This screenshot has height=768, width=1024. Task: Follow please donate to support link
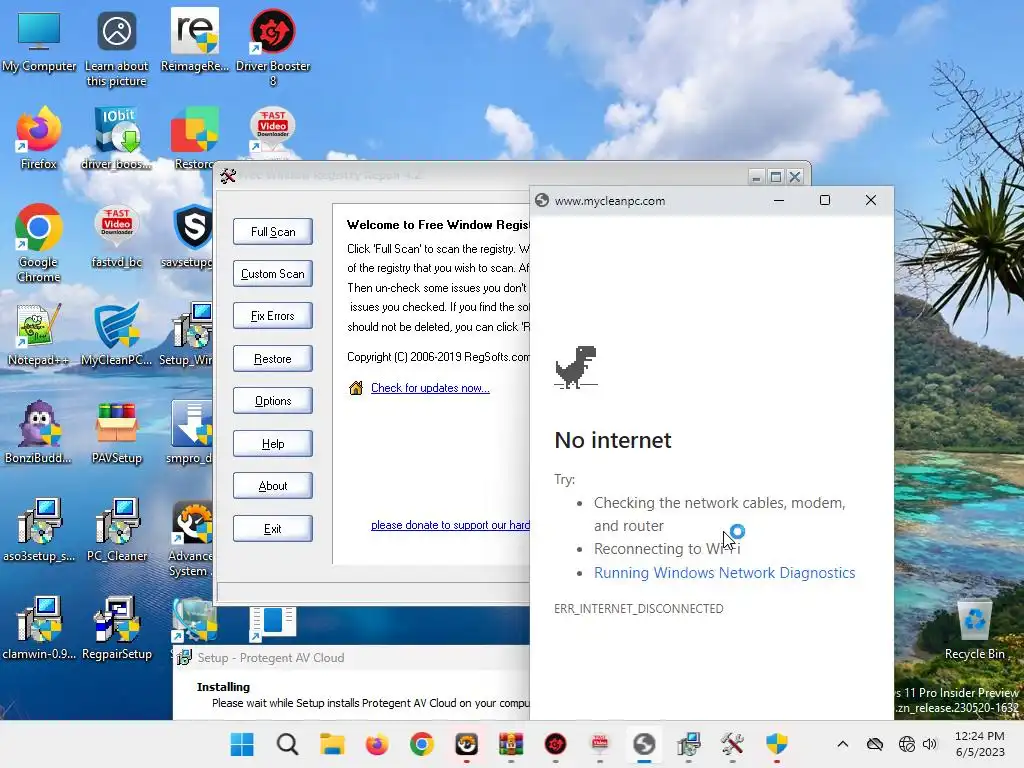pos(450,525)
